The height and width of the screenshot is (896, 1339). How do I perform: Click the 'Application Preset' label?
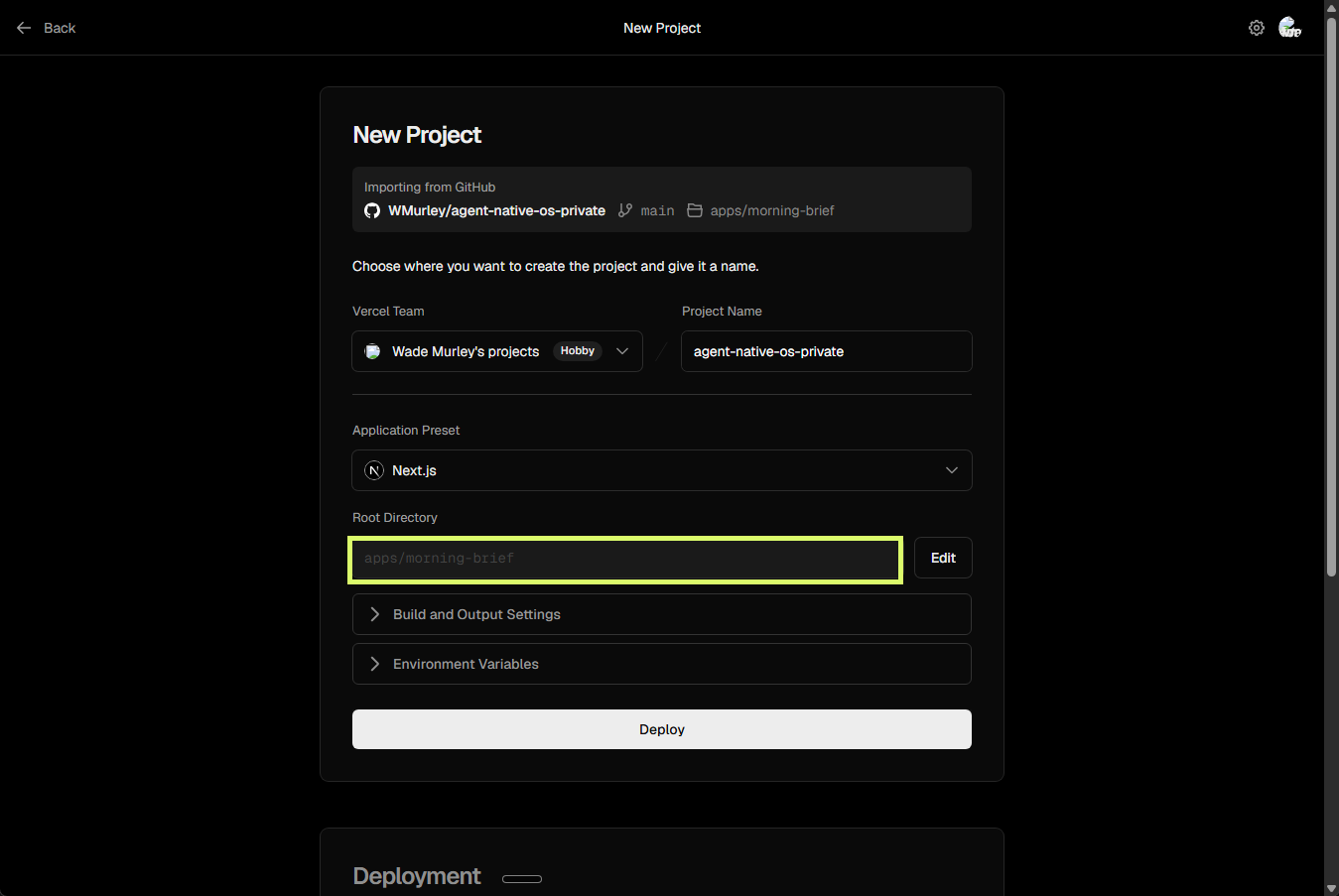click(x=406, y=431)
